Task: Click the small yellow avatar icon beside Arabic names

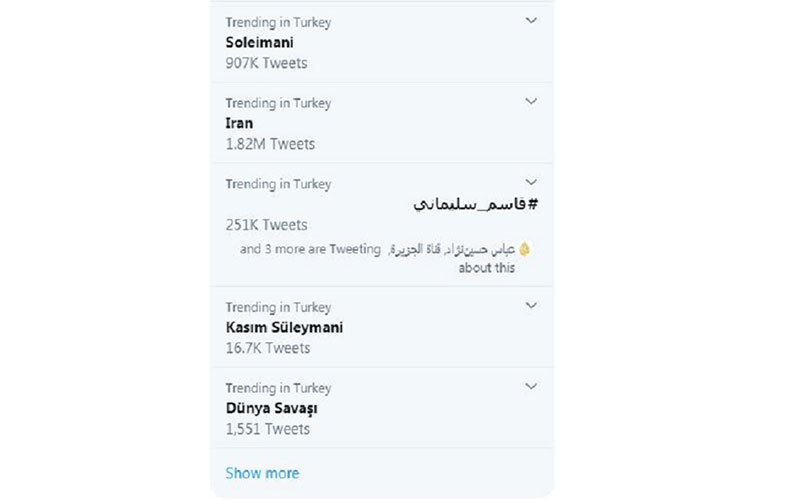Action: tap(524, 249)
